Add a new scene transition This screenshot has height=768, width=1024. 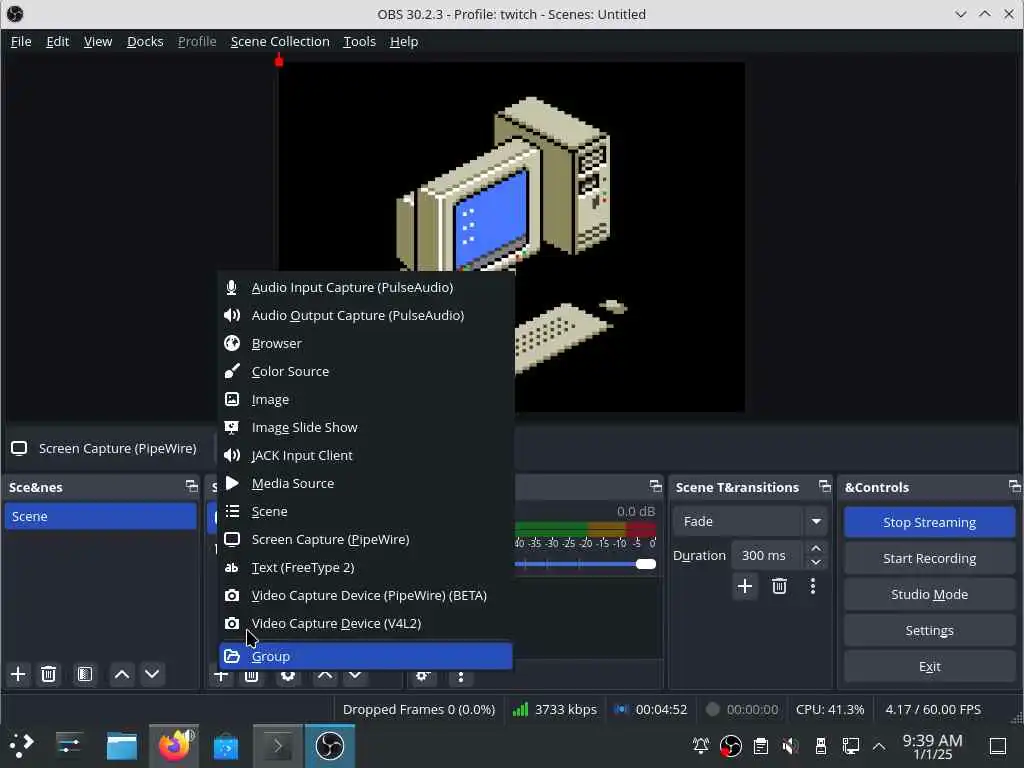point(744,586)
